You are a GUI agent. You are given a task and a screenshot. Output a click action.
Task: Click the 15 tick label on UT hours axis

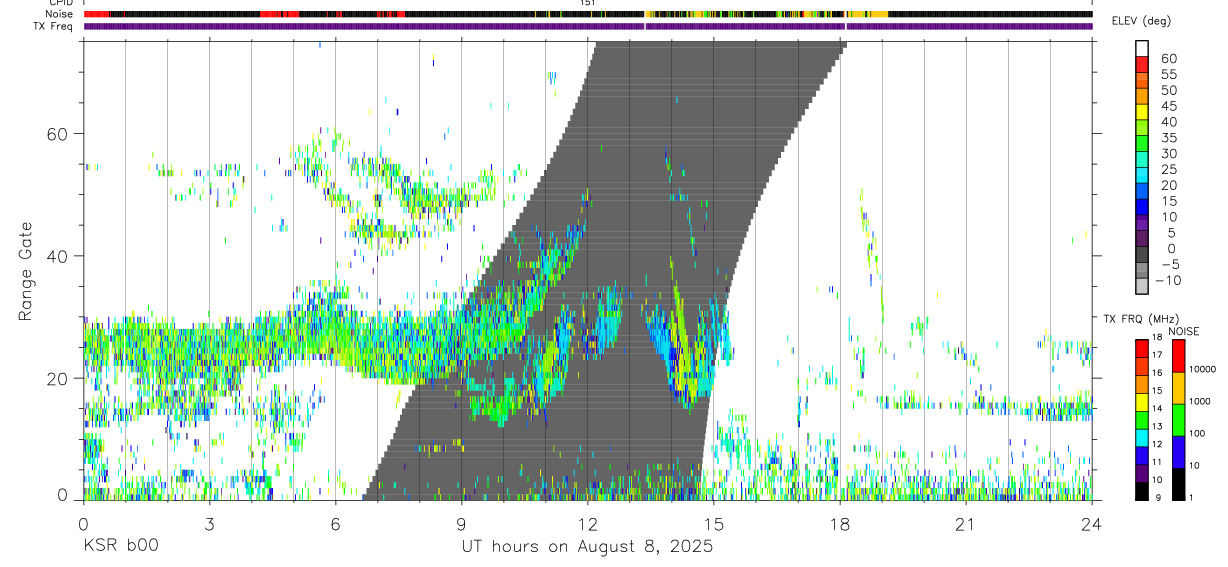(x=713, y=524)
